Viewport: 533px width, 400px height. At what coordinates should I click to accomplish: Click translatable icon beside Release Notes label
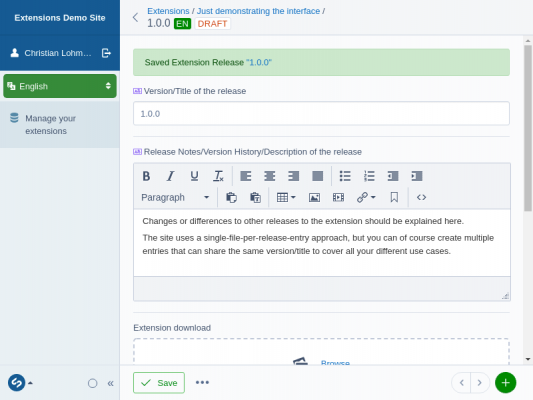(137, 152)
